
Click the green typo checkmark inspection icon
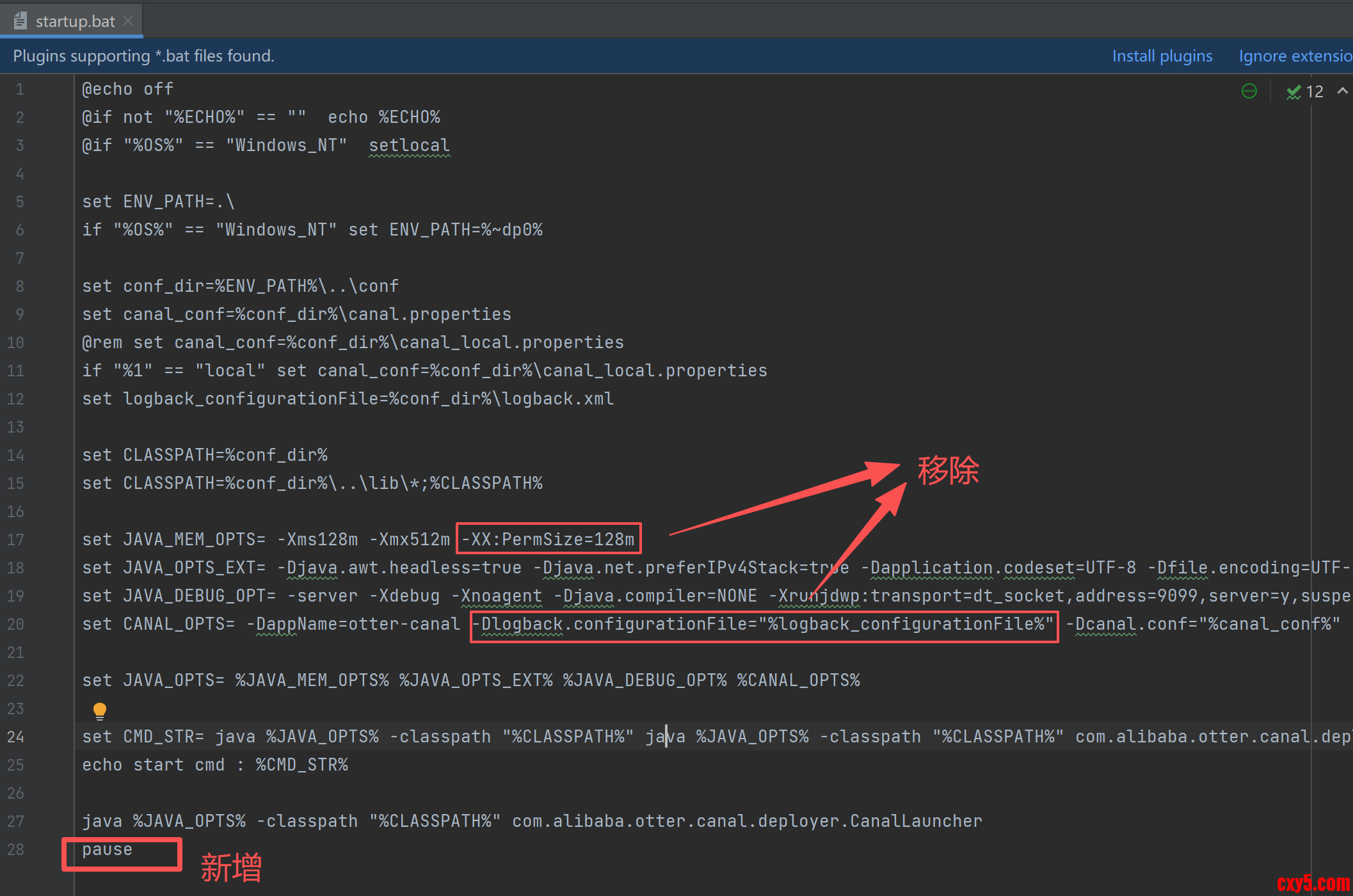tap(1293, 92)
